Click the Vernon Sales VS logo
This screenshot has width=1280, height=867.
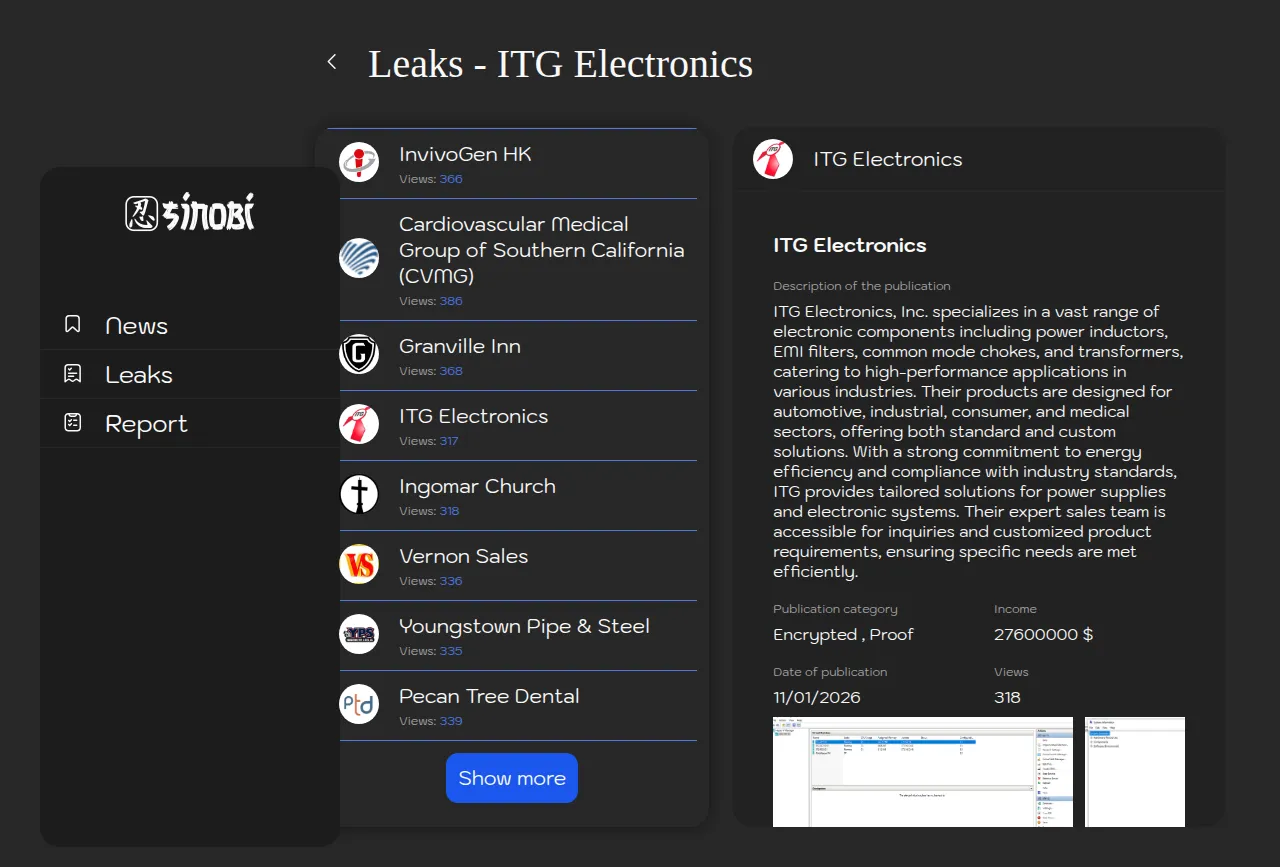tap(359, 564)
